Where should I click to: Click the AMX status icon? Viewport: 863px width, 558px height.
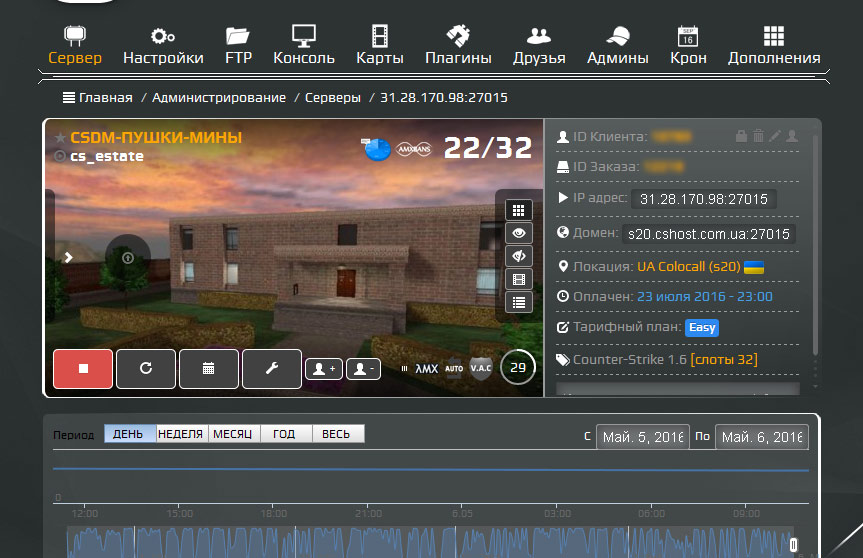click(x=427, y=369)
